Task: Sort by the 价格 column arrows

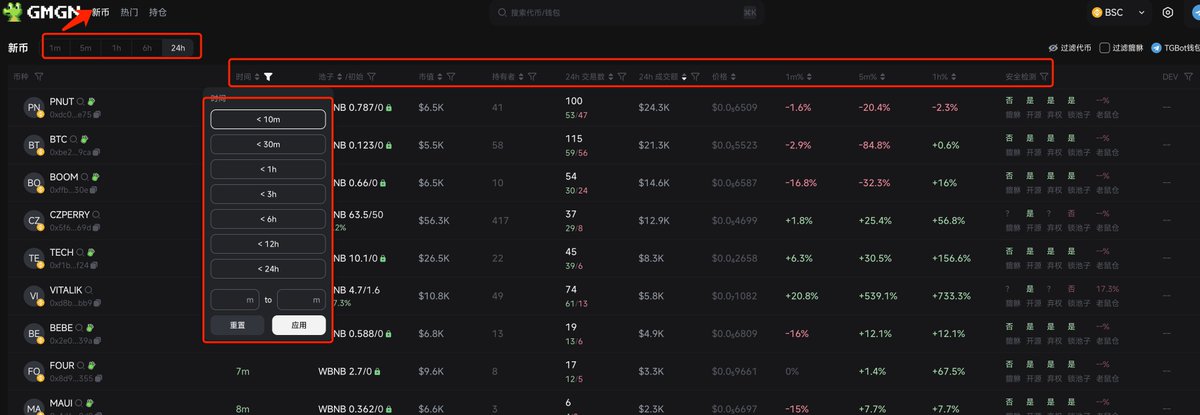Action: click(733, 76)
